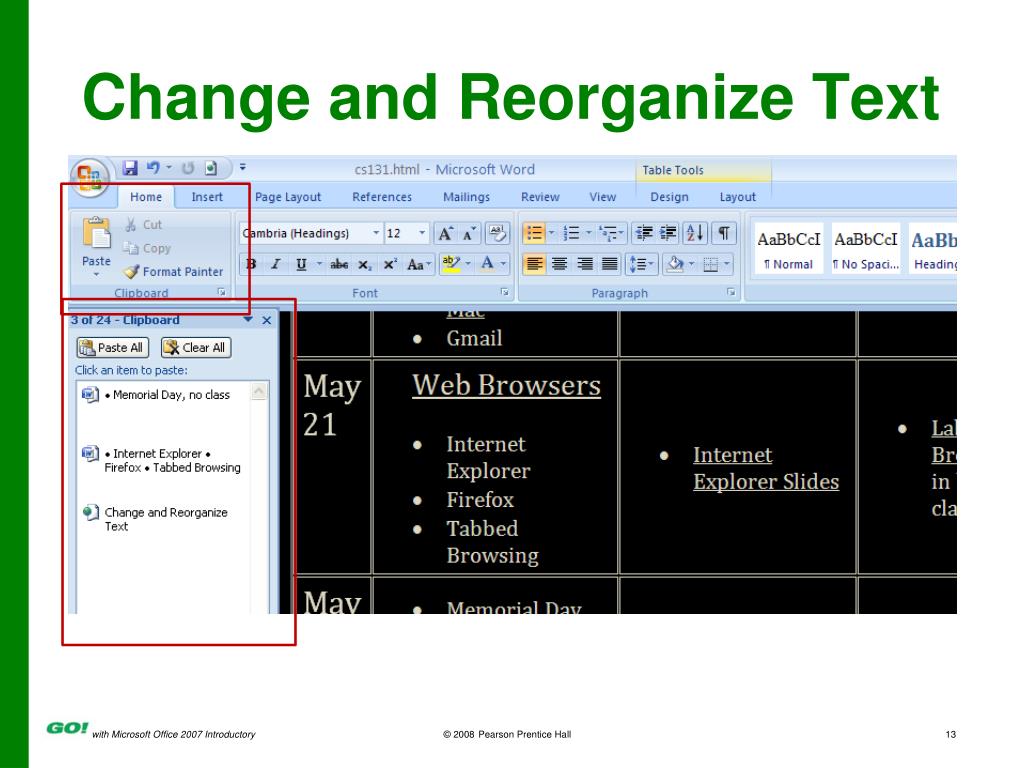Follow the Web Browsers link in the document

506,385
